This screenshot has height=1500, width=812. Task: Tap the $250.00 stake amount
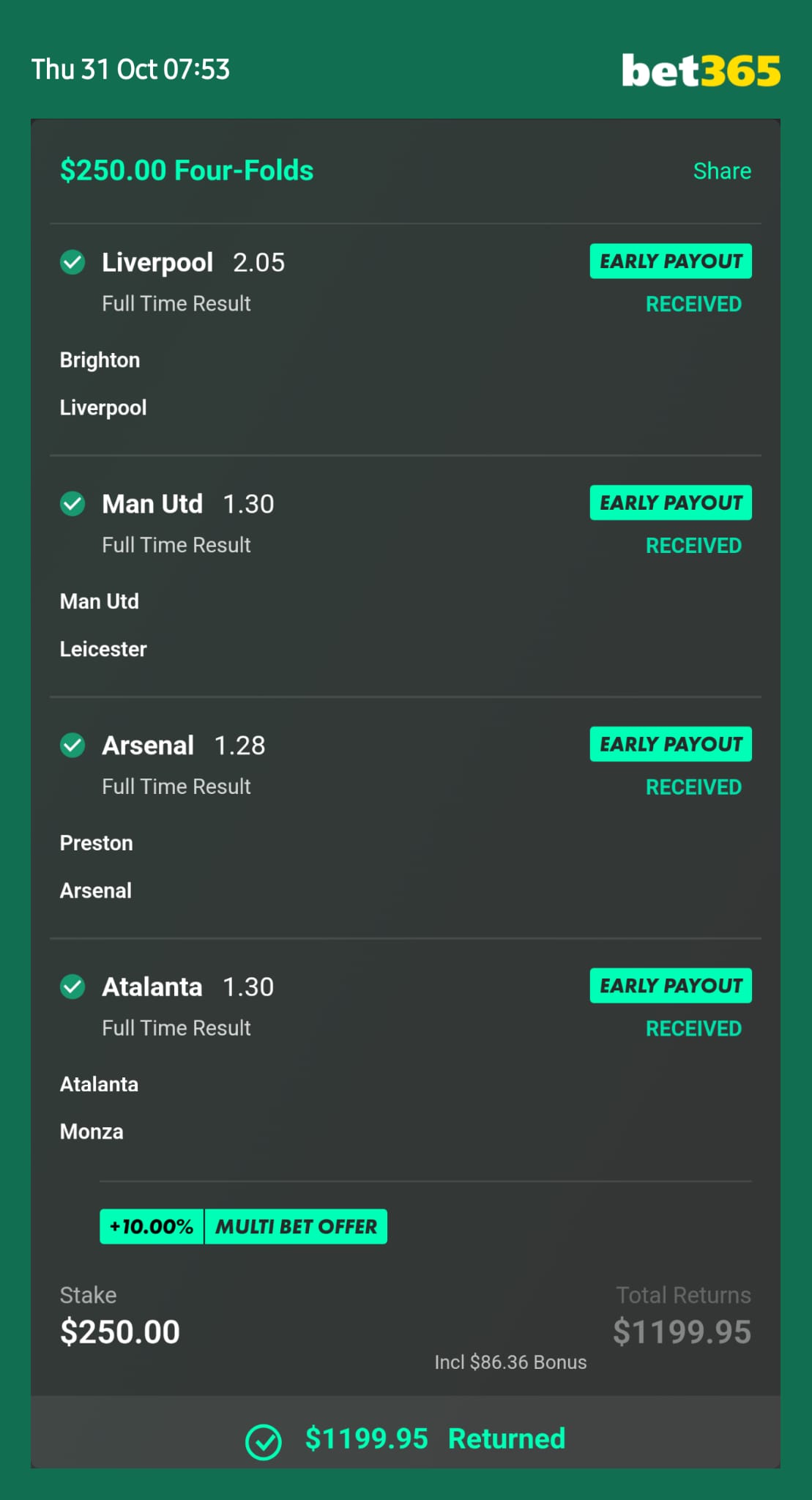click(x=120, y=1332)
